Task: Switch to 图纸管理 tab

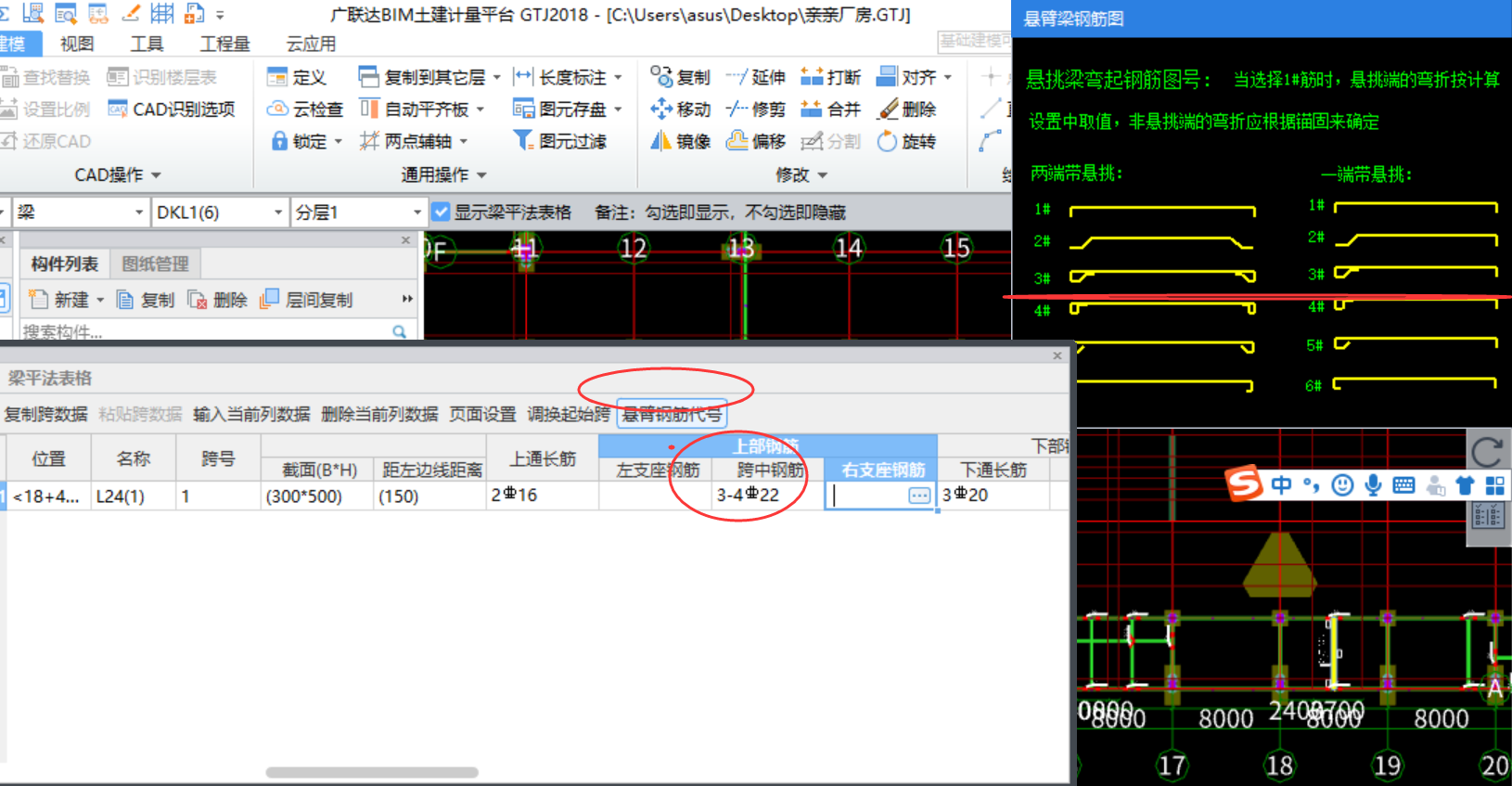Action: [x=155, y=264]
